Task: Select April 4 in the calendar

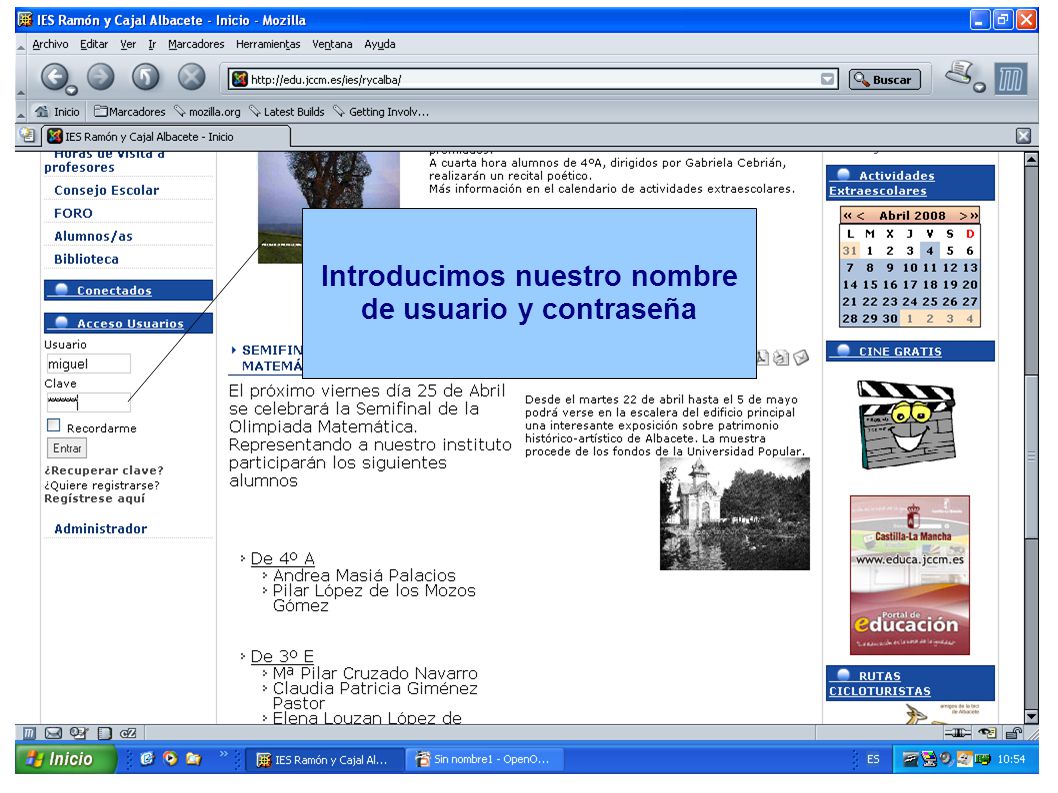Action: [x=929, y=251]
